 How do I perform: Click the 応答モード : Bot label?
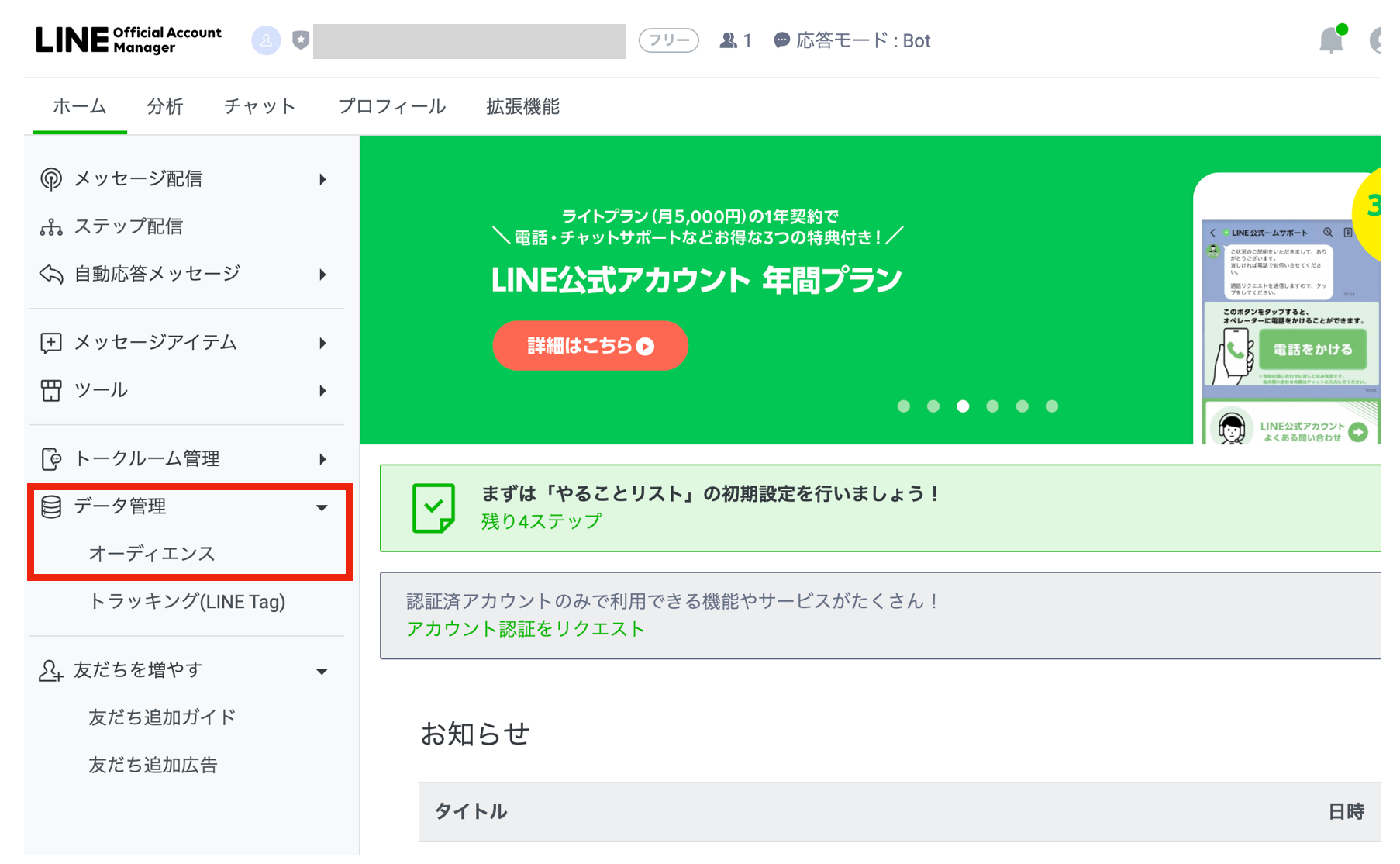point(864,40)
